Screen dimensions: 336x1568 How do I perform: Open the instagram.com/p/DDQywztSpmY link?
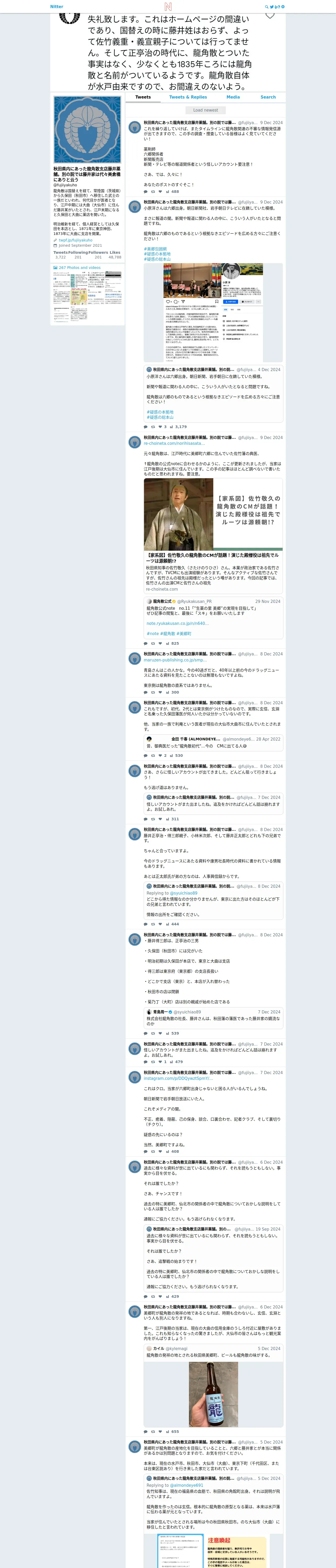tap(179, 1078)
